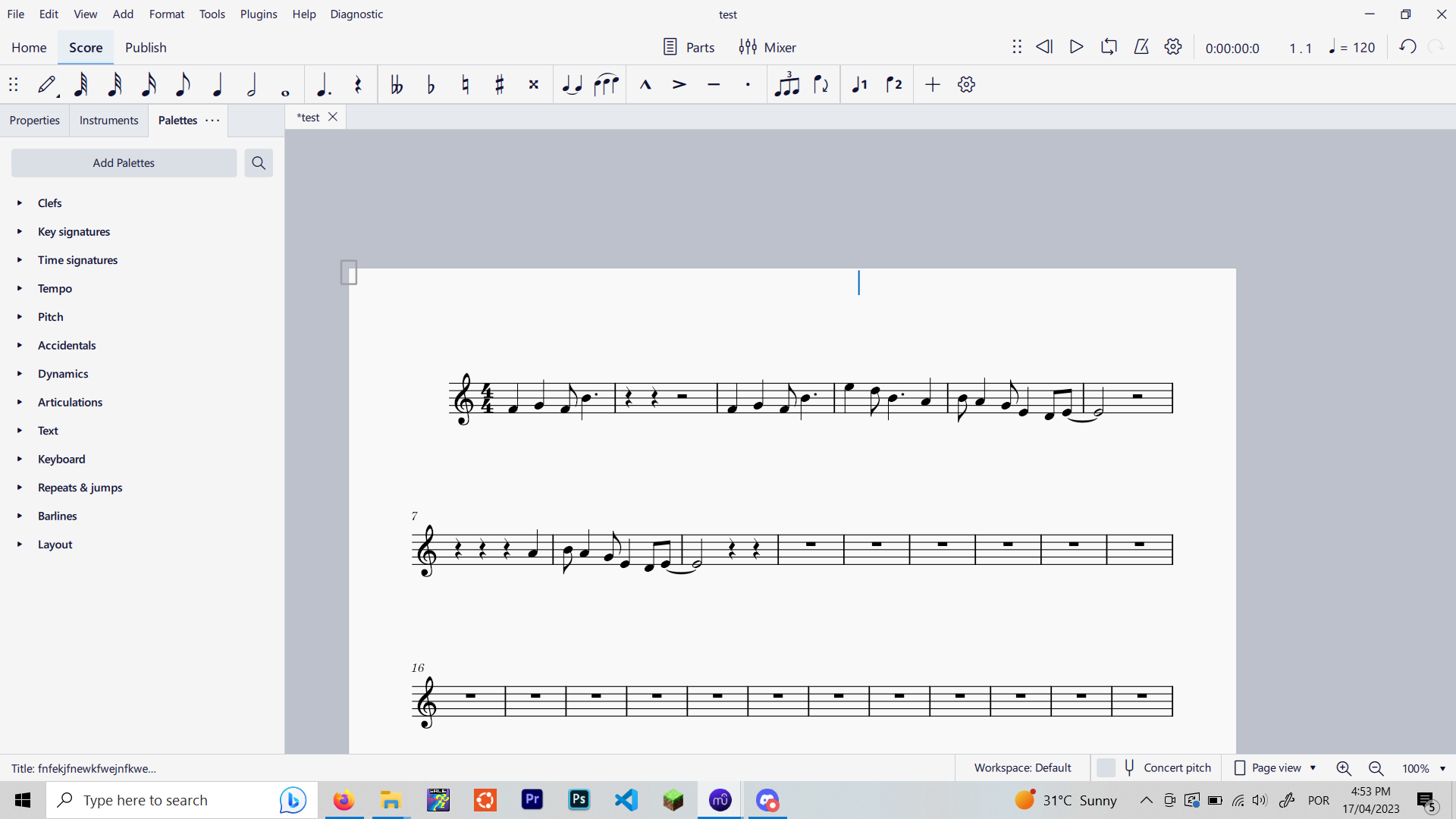Expand the Dynamics palette section
Screen dimensions: 1456x819
coord(63,373)
